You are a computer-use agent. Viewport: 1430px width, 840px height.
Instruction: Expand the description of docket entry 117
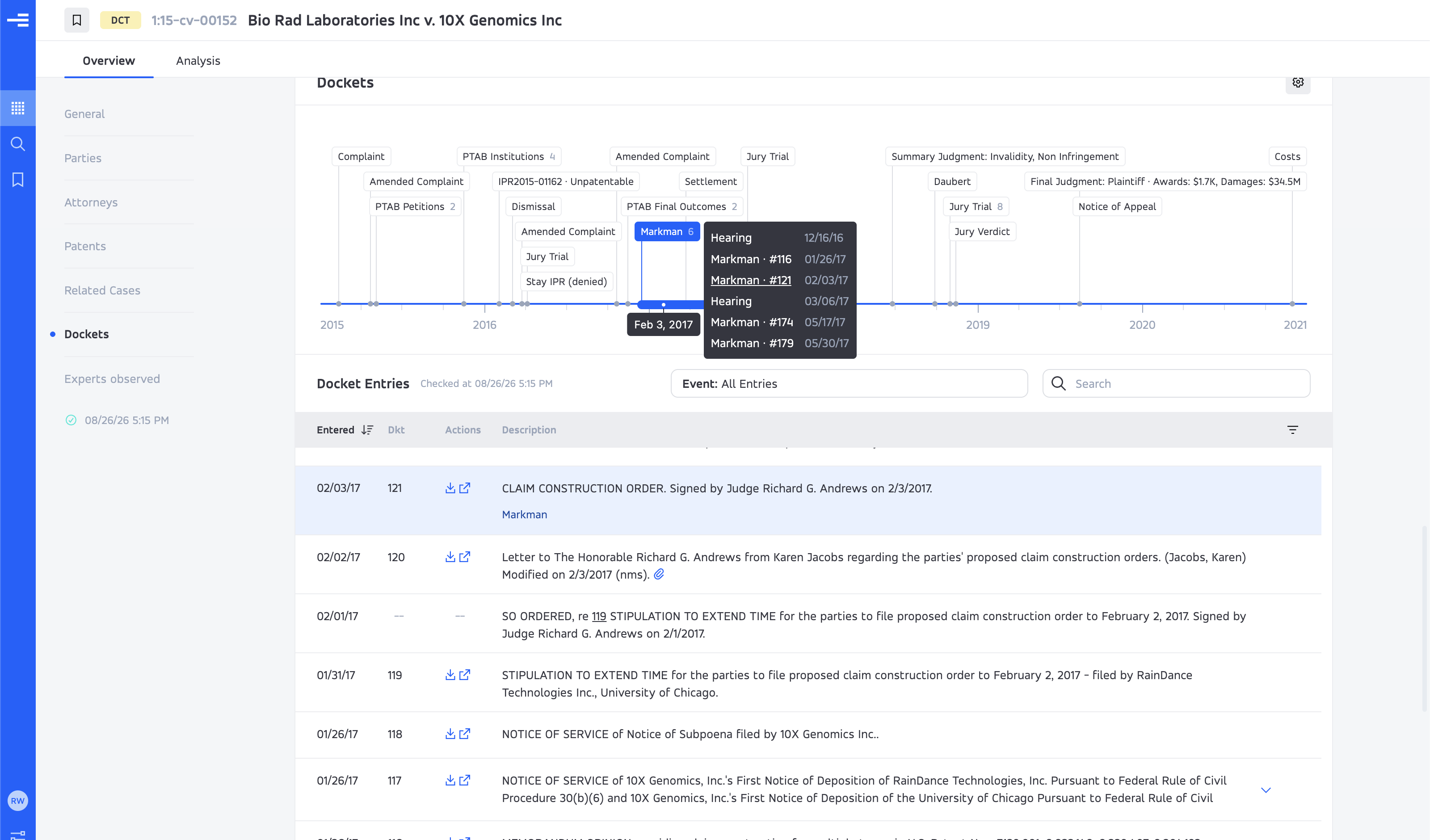(1266, 790)
